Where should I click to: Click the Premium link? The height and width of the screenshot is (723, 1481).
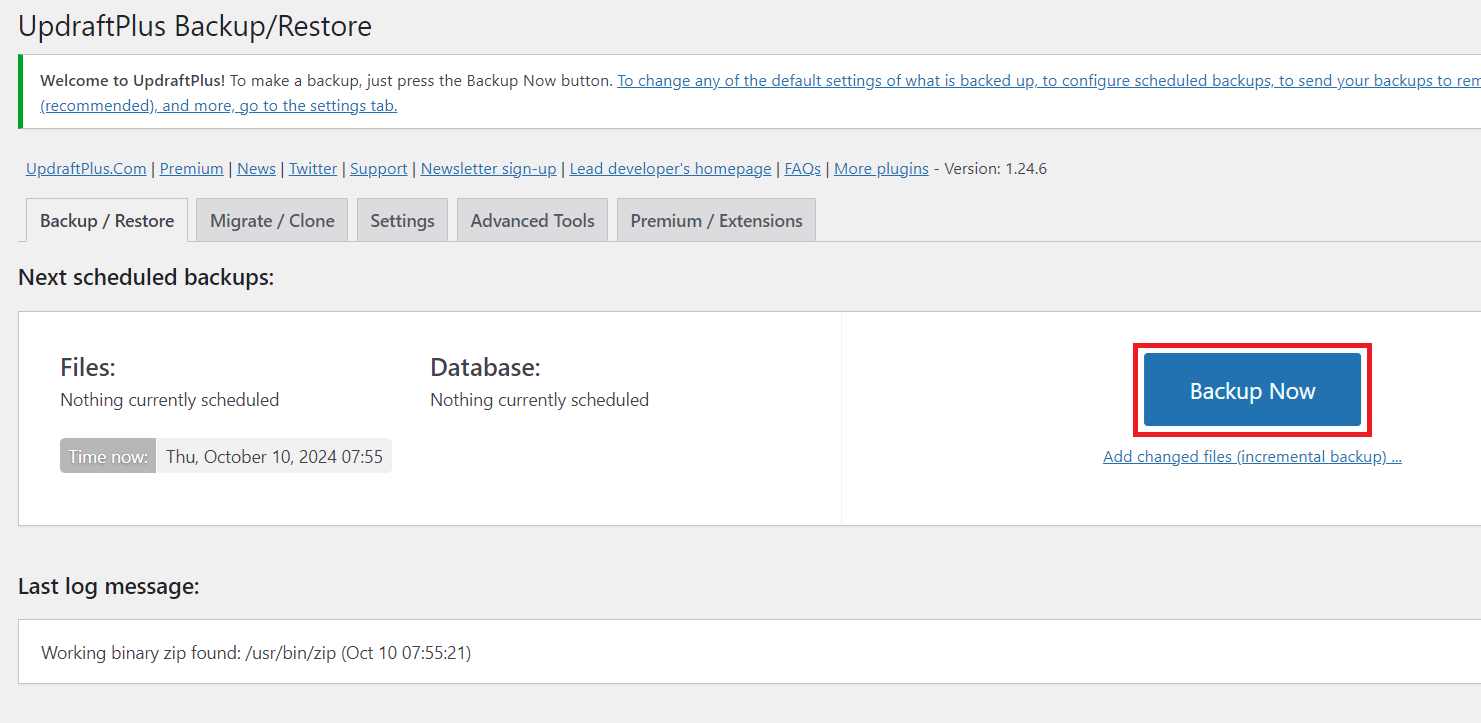pos(191,168)
